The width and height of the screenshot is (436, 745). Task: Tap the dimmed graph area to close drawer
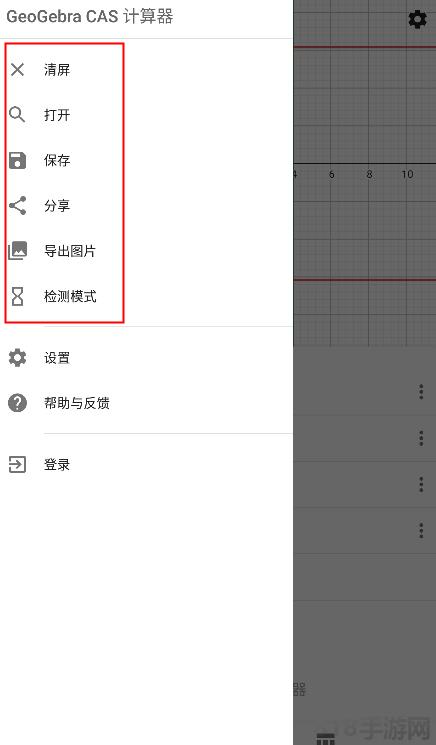point(365,173)
